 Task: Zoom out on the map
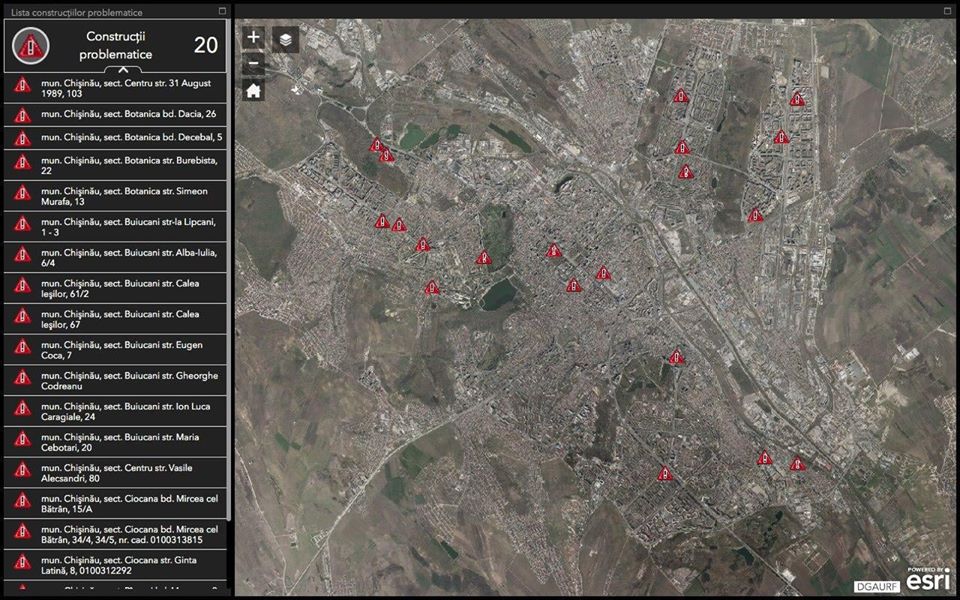254,63
